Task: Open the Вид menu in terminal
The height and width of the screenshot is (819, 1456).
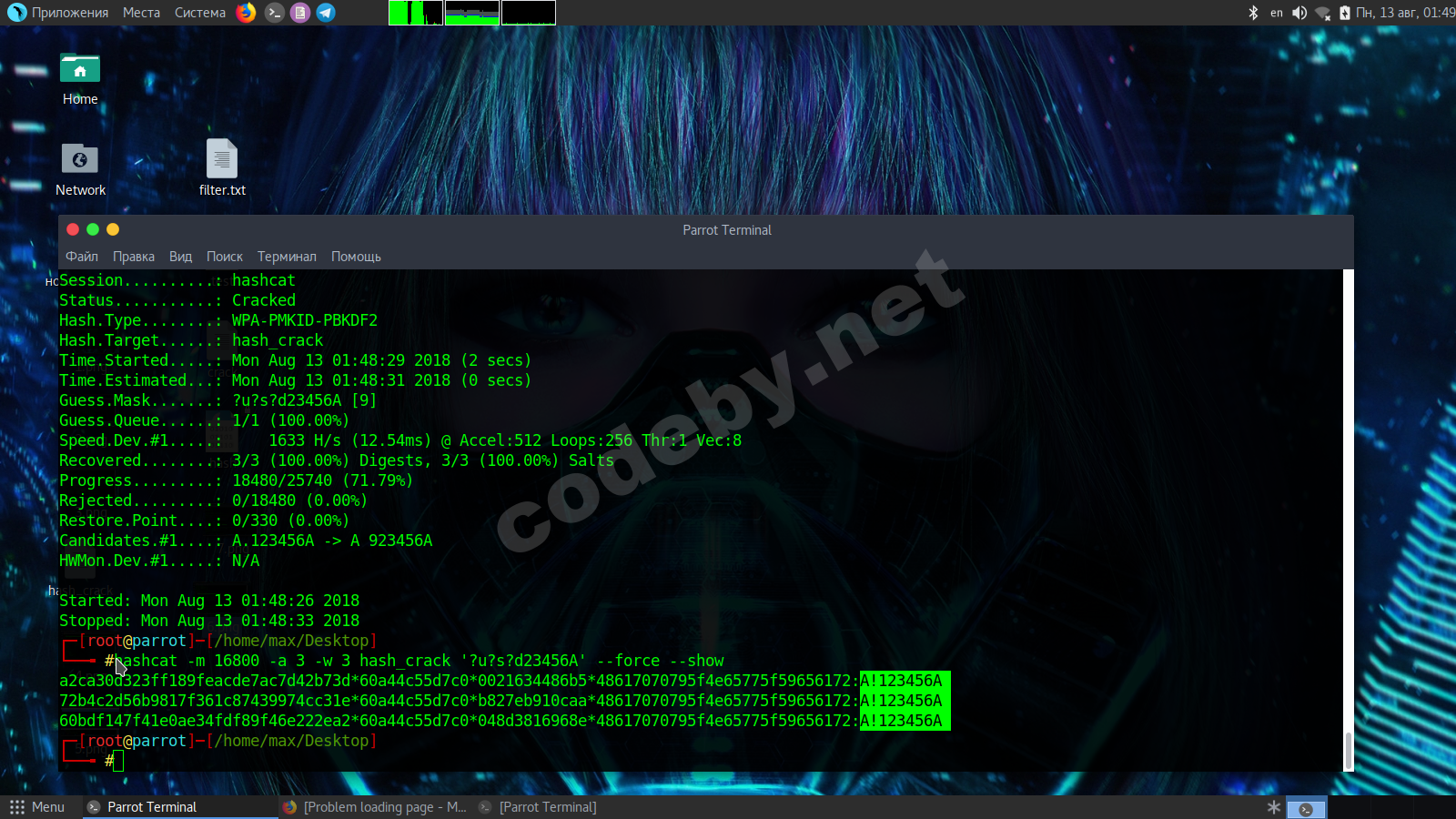Action: click(x=180, y=257)
